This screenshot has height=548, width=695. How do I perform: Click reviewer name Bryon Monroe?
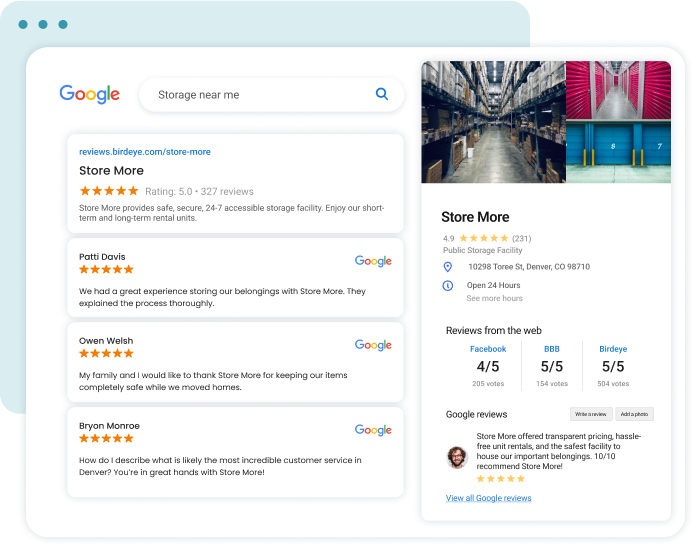pyautogui.click(x=109, y=426)
